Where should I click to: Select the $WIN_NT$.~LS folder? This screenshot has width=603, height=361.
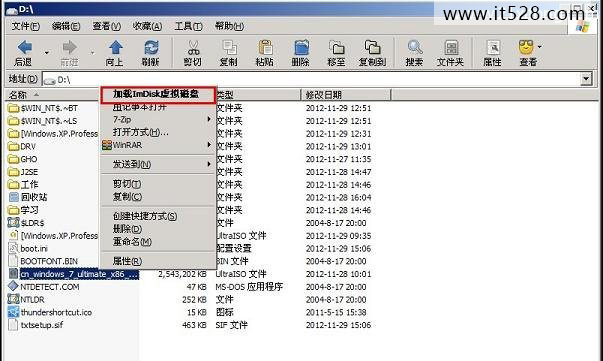click(42, 121)
